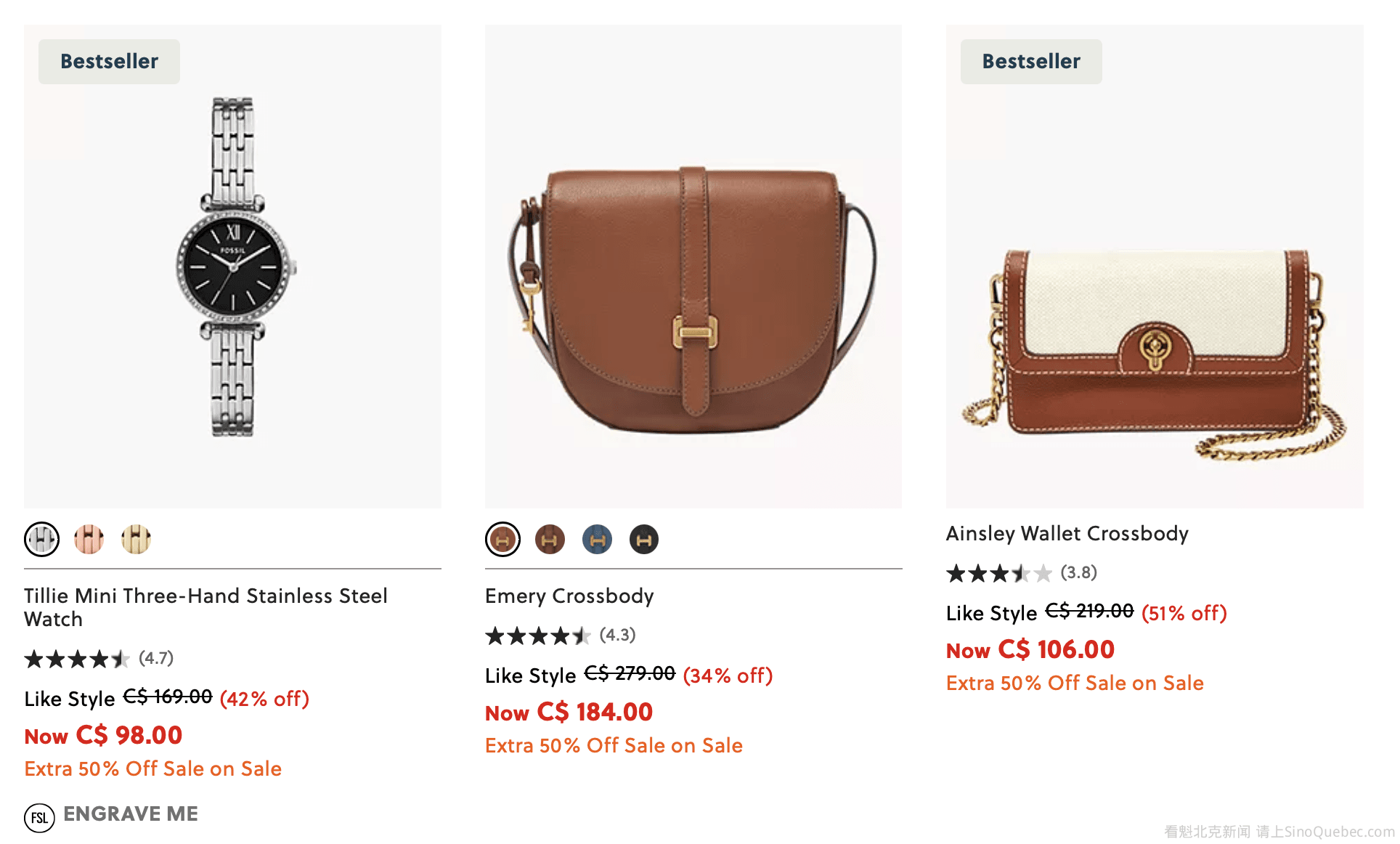Select the brown Emery Crossbody swatch
This screenshot has height=844, width=1400.
[502, 539]
